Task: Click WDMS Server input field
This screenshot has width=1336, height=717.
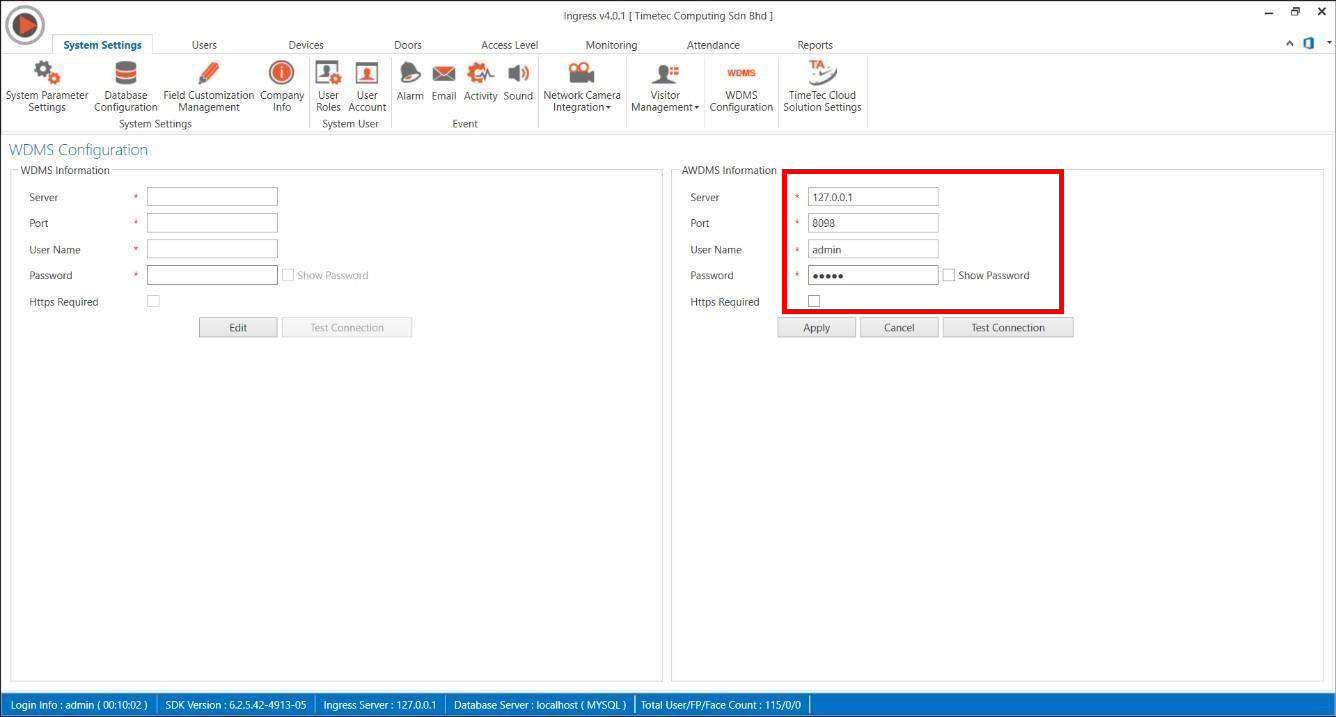Action: coord(212,197)
